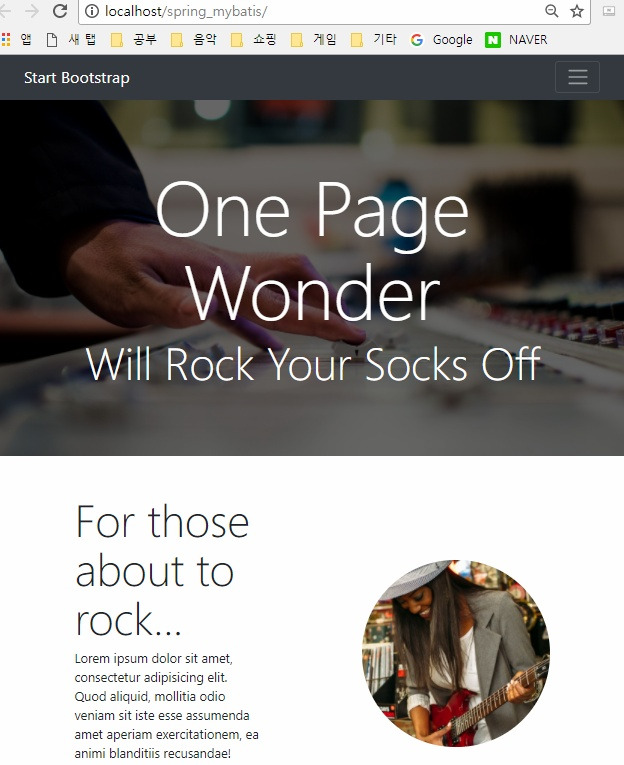This screenshot has width=624, height=765.
Task: Bookmark this page with the star icon
Action: point(577,11)
